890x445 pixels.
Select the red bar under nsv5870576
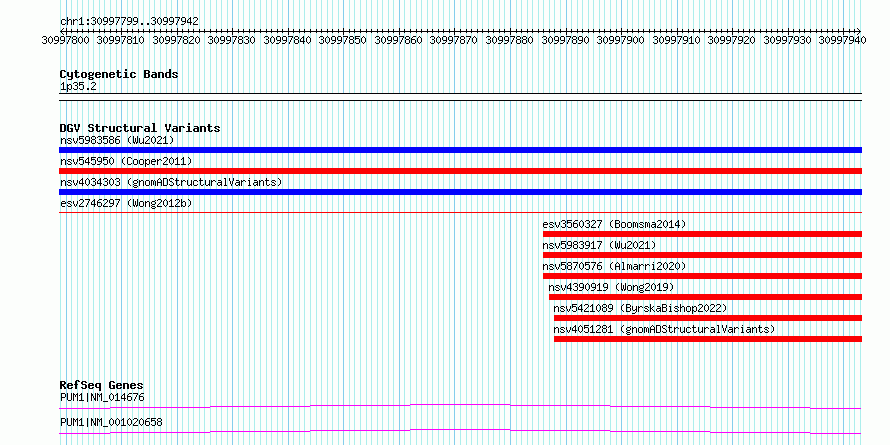pos(702,276)
